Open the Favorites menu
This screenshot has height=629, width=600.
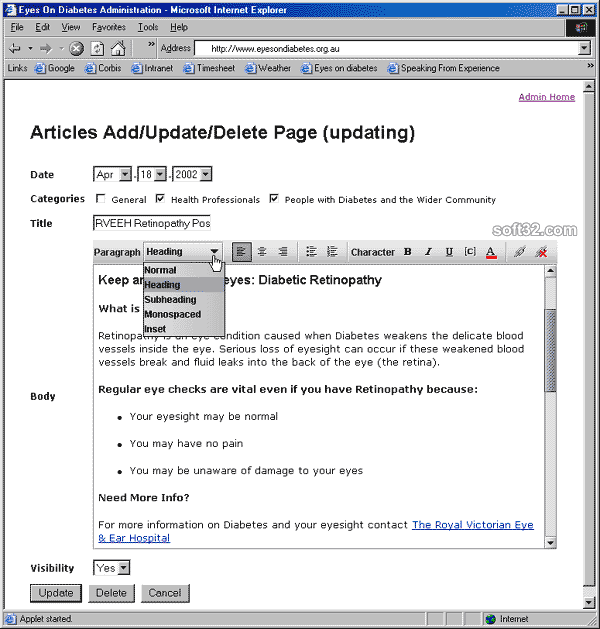[x=109, y=27]
